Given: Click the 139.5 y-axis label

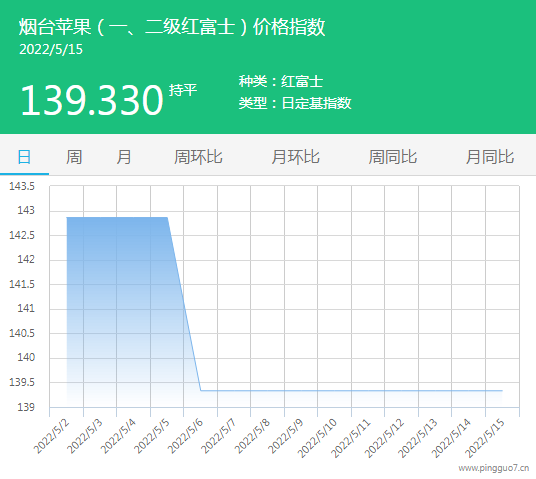Looking at the screenshot, I should click(x=22, y=382).
